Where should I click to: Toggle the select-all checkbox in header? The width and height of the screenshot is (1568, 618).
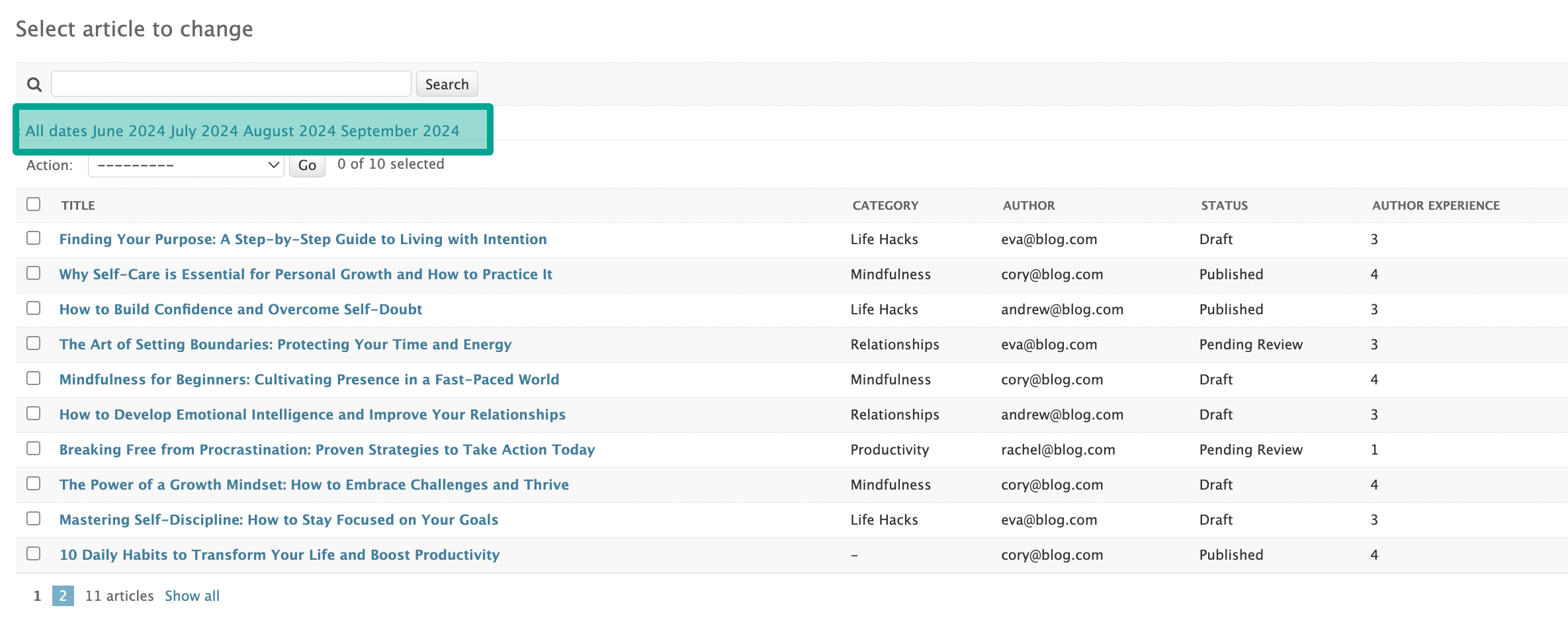point(34,204)
